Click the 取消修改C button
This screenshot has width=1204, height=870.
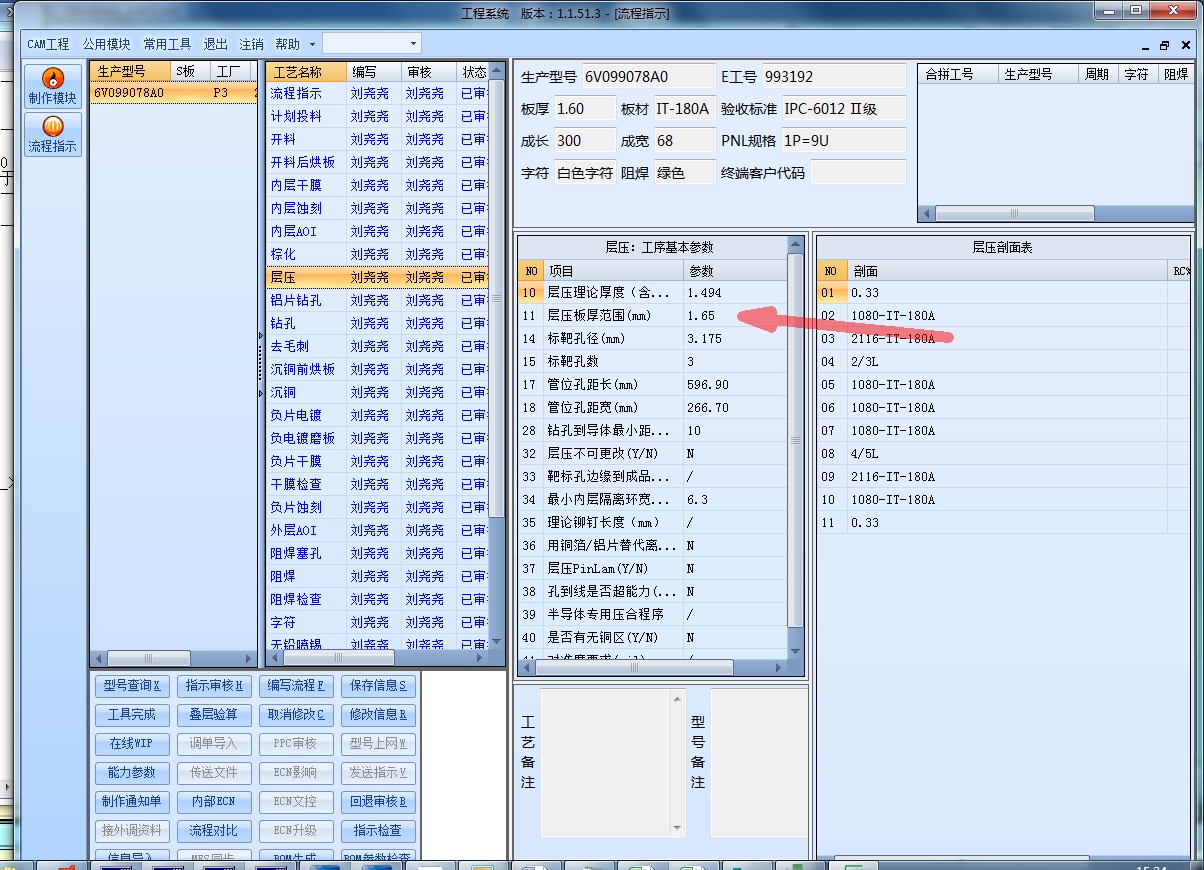297,715
